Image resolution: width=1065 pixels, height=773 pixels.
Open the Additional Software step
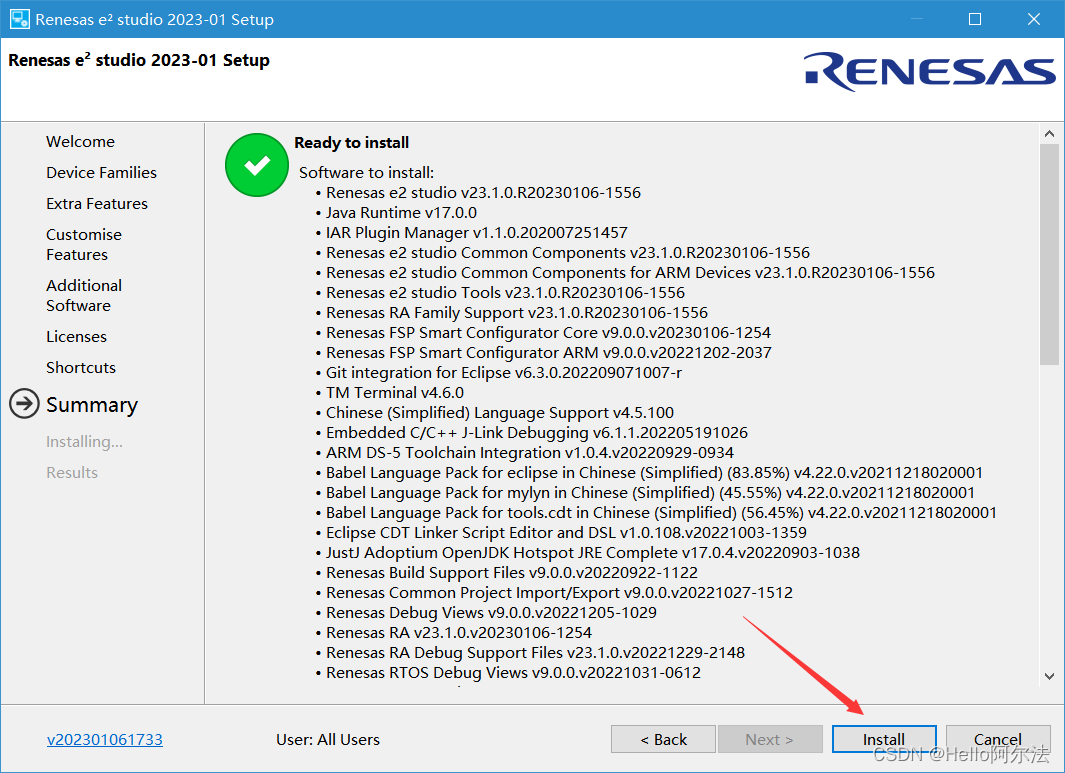pos(84,295)
